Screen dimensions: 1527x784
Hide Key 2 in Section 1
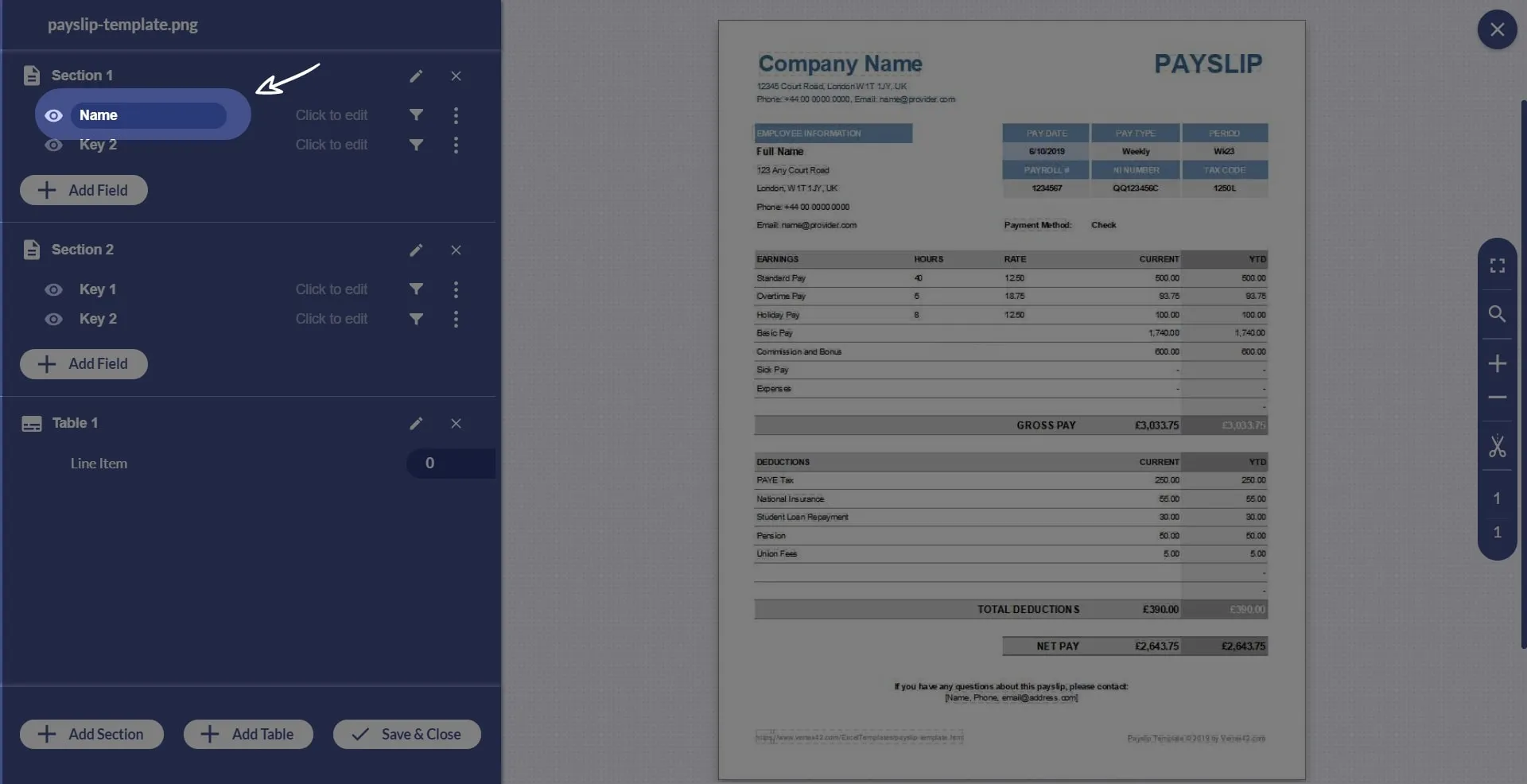(x=53, y=146)
